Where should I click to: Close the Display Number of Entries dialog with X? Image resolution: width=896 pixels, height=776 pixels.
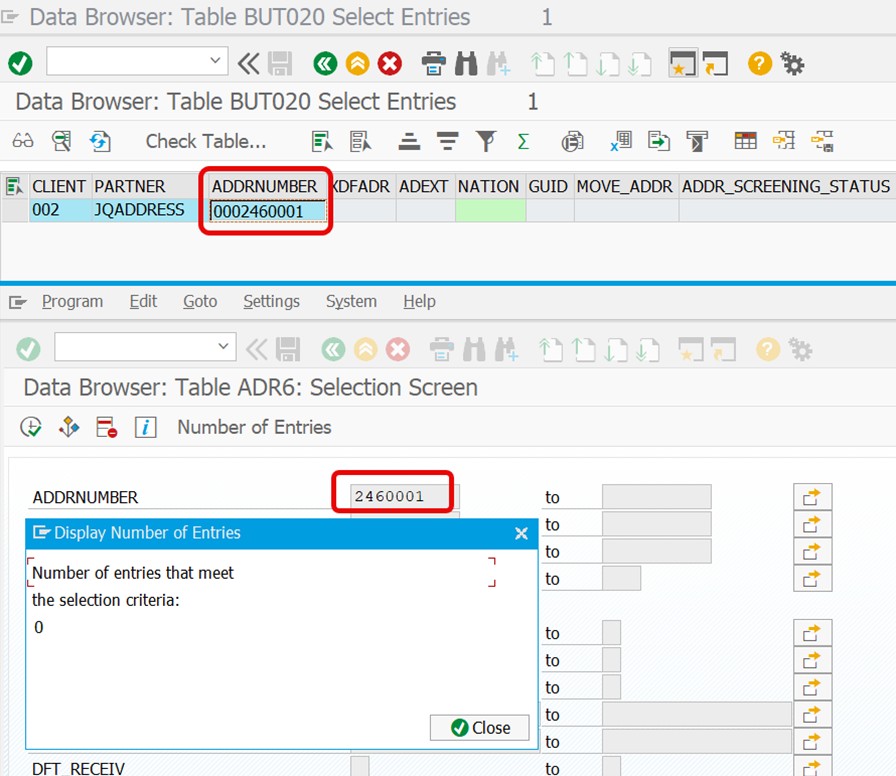coord(521,533)
